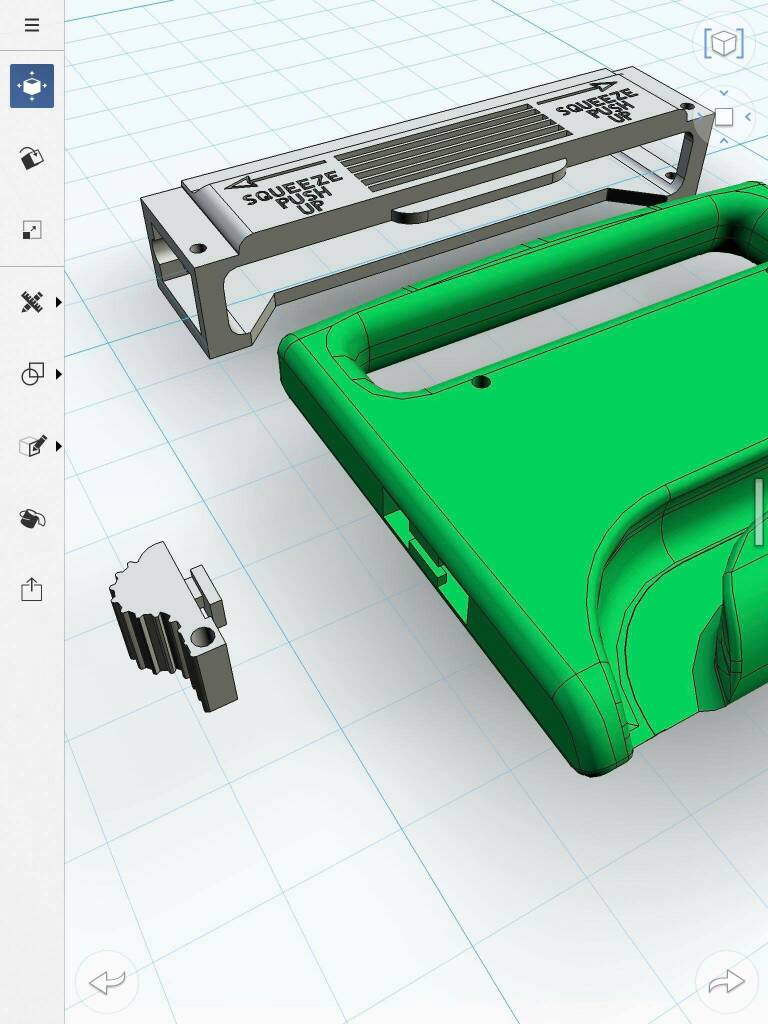The width and height of the screenshot is (768, 1024).
Task: Select the Move/Transform tool
Action: (31, 86)
